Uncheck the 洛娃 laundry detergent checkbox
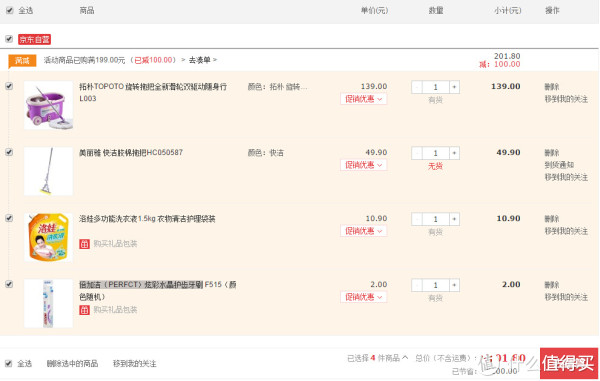This screenshot has height=381, width=600. pos(9,218)
